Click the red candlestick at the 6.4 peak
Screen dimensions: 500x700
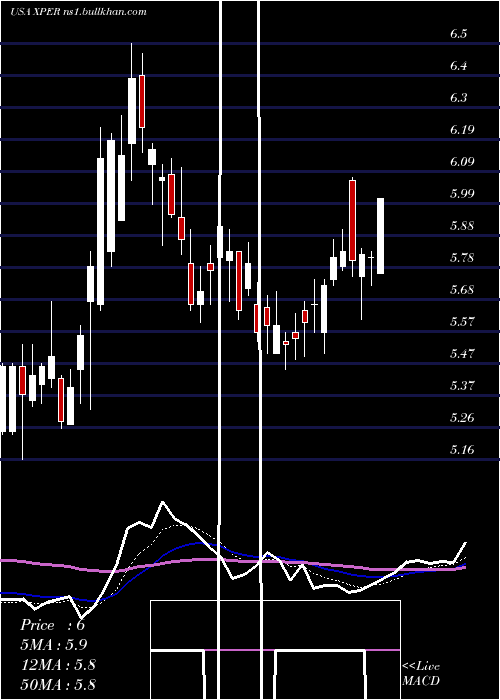tap(142, 101)
